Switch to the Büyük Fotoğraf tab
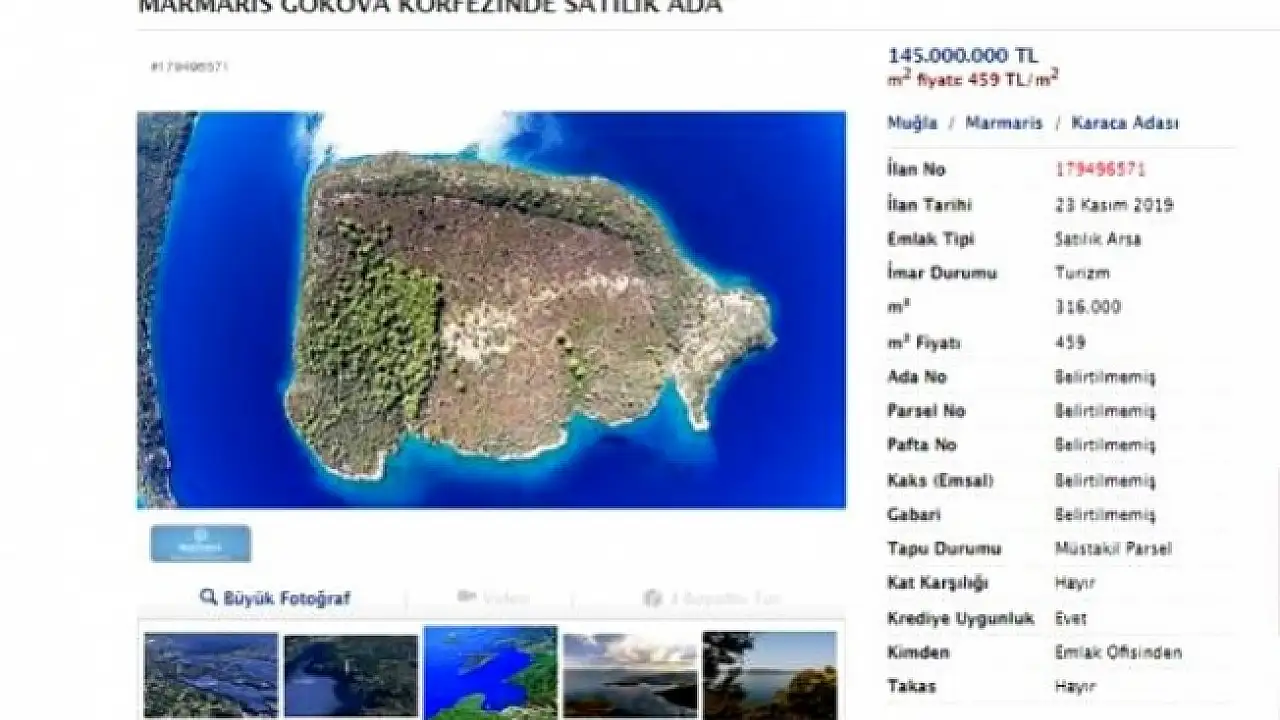This screenshot has width=1280, height=720. click(x=274, y=598)
